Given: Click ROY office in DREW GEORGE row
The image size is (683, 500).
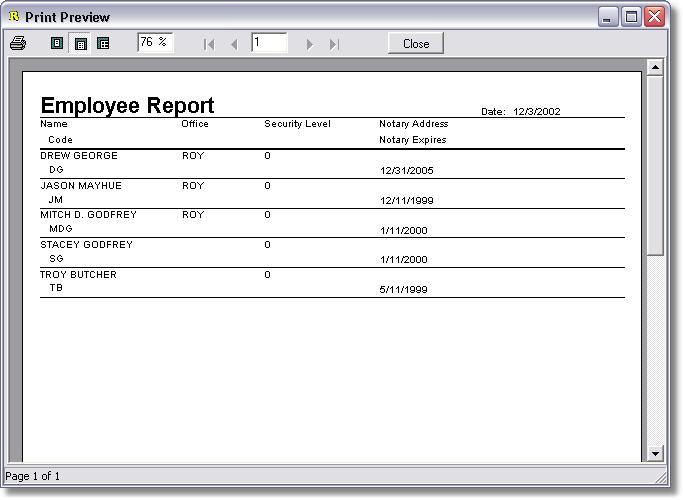Looking at the screenshot, I should [x=193, y=155].
